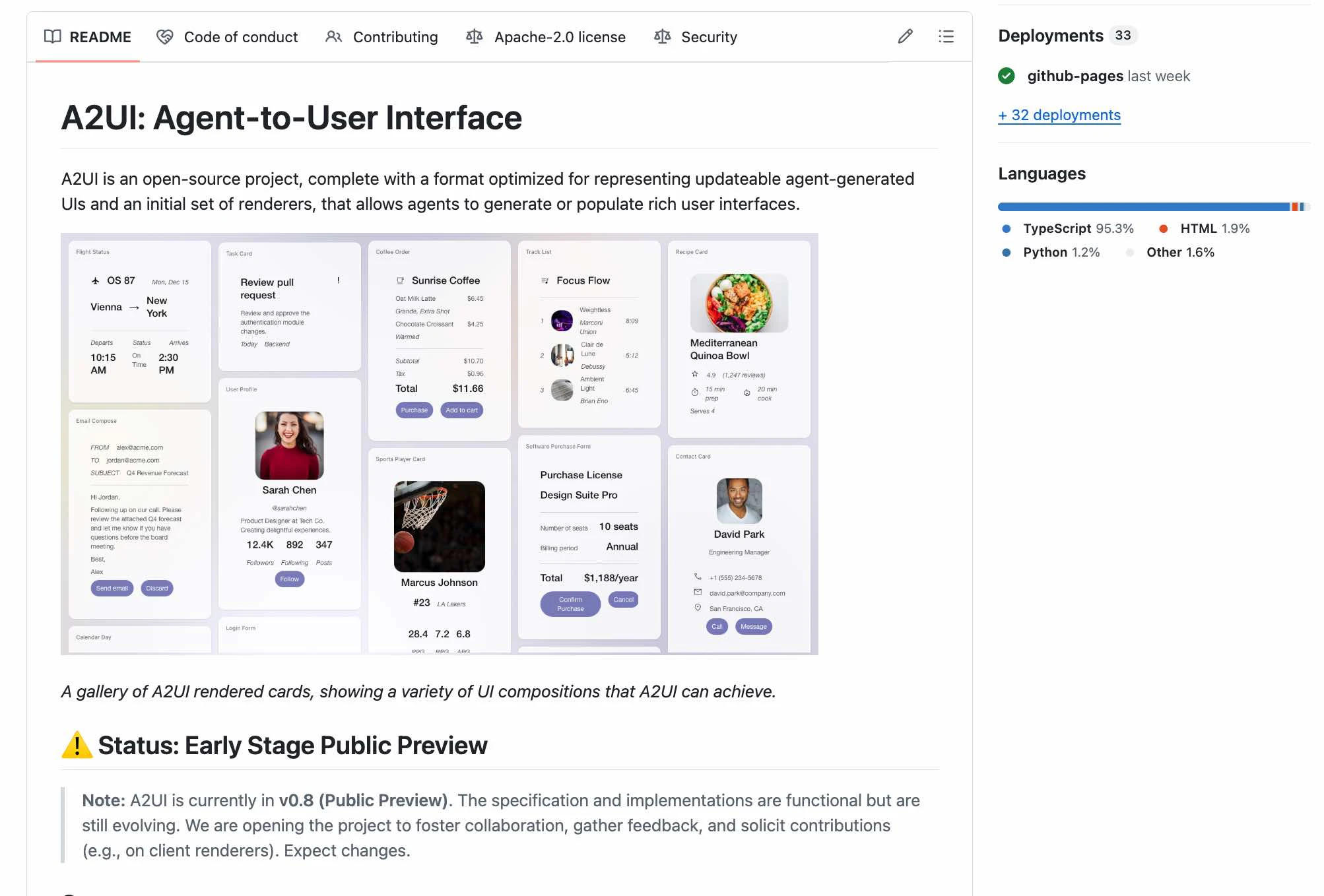Click Cancel in Software Purchase Form card

[624, 600]
